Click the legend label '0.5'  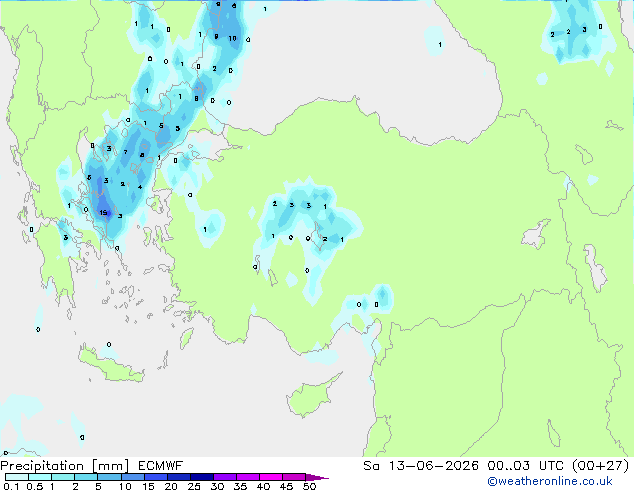coord(35,486)
